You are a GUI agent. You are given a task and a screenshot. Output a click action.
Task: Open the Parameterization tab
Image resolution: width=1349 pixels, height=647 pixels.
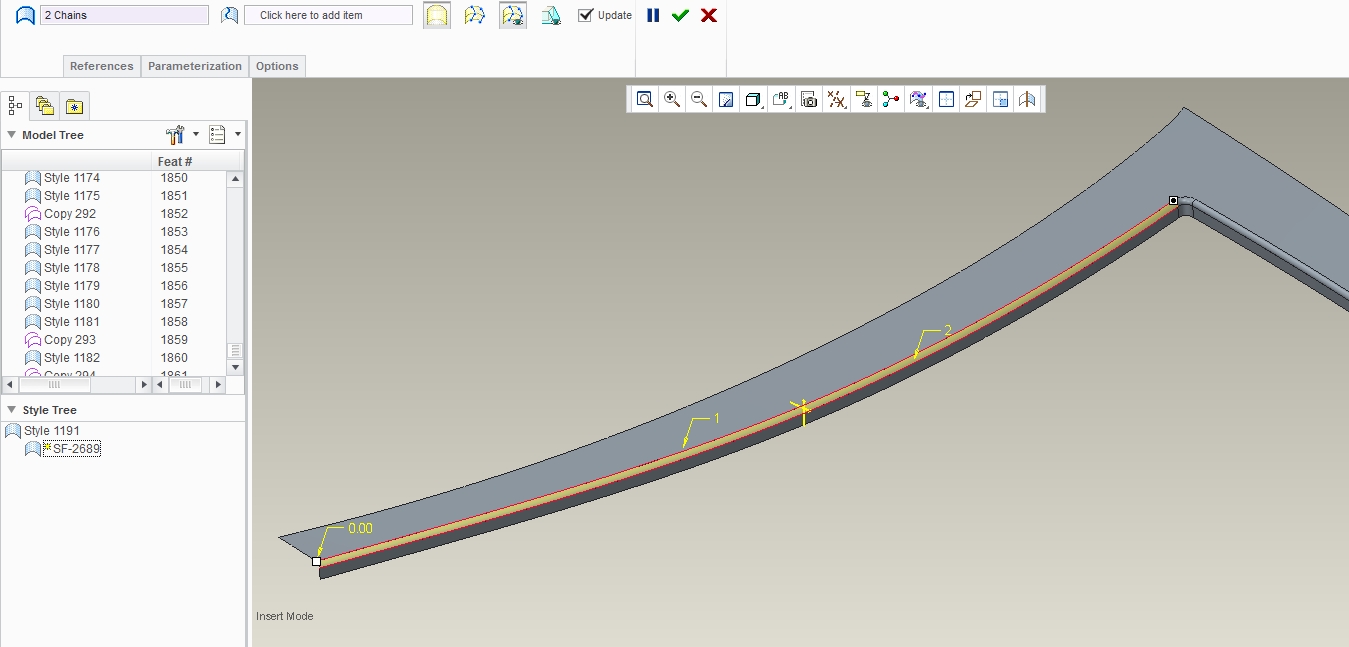pos(195,66)
